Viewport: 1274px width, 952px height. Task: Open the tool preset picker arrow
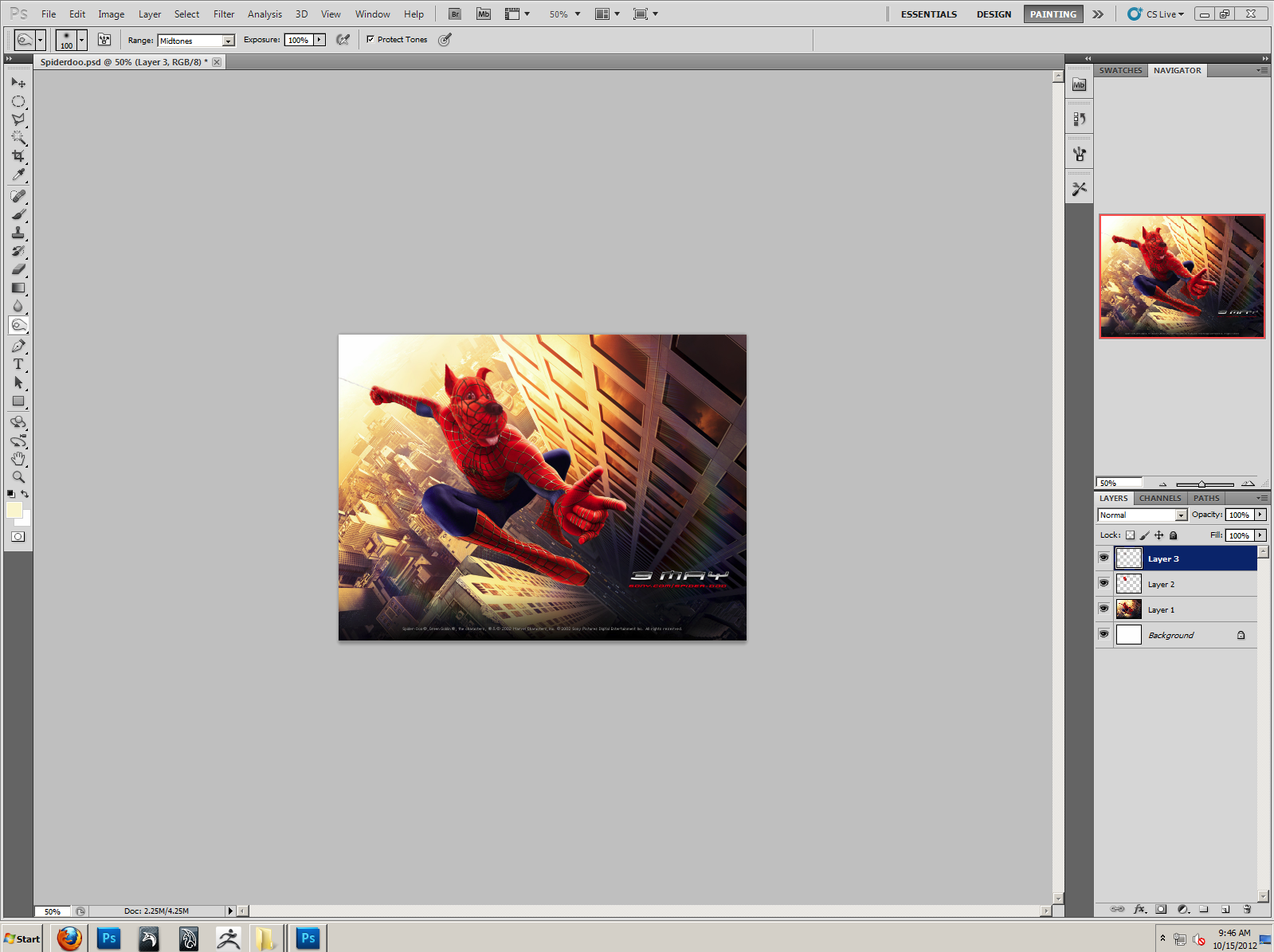[x=40, y=40]
